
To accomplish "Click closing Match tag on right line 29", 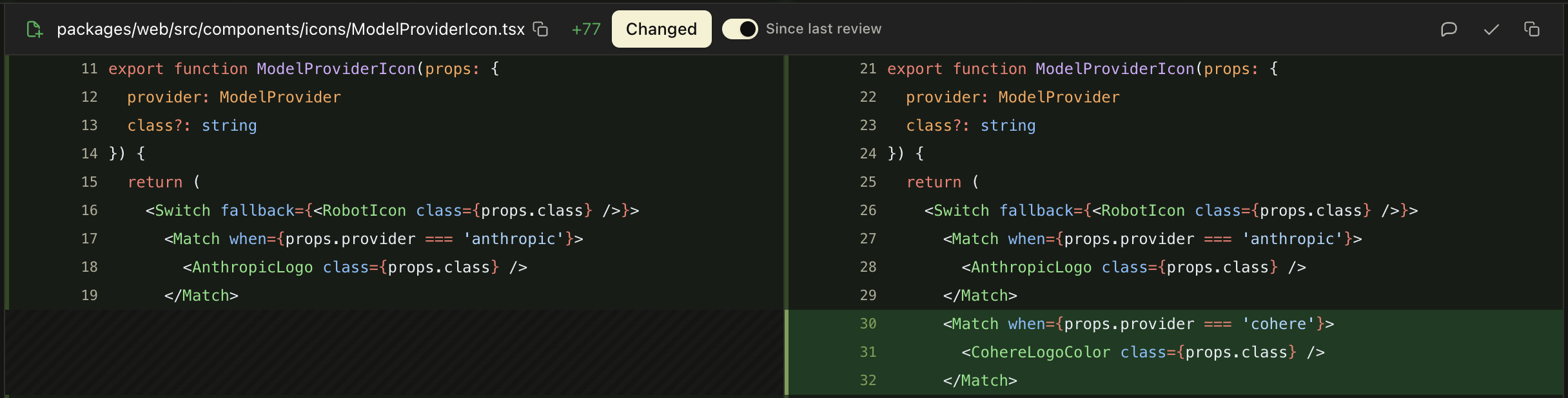I will [x=980, y=296].
